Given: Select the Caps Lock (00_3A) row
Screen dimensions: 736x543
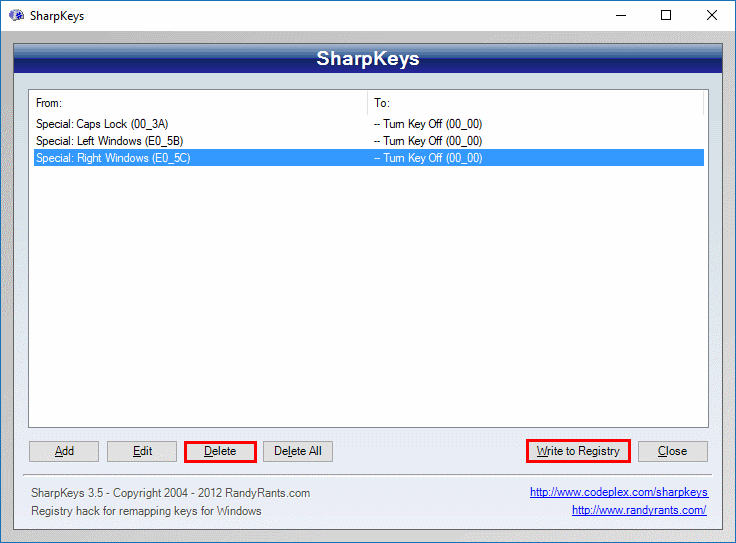Looking at the screenshot, I should (369, 124).
